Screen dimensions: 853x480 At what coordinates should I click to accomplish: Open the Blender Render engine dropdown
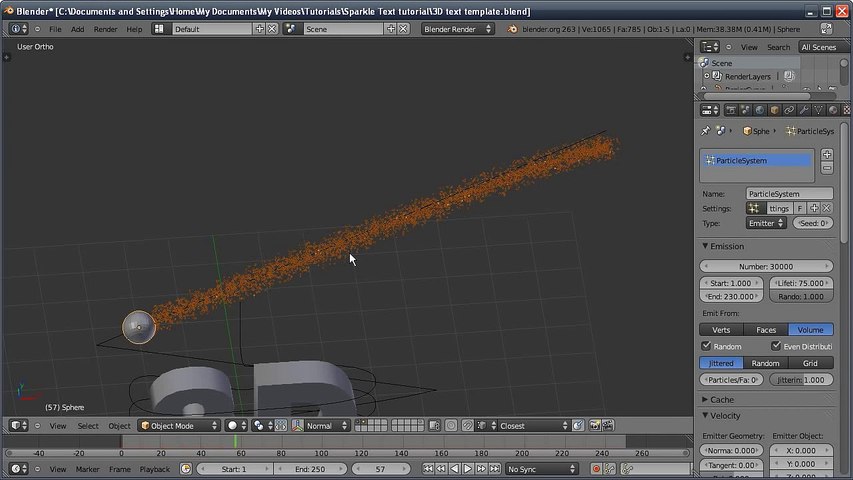pos(458,29)
